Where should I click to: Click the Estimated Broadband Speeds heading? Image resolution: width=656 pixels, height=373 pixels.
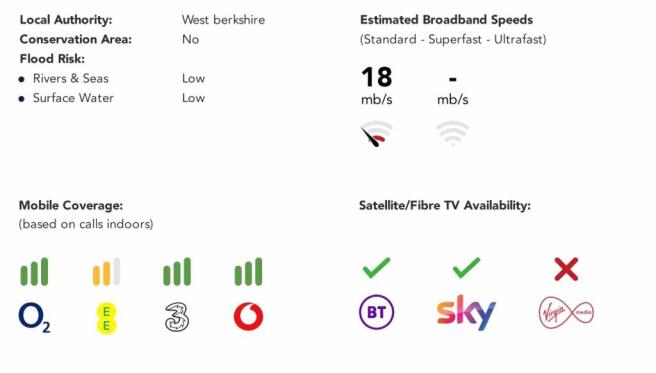446,20
